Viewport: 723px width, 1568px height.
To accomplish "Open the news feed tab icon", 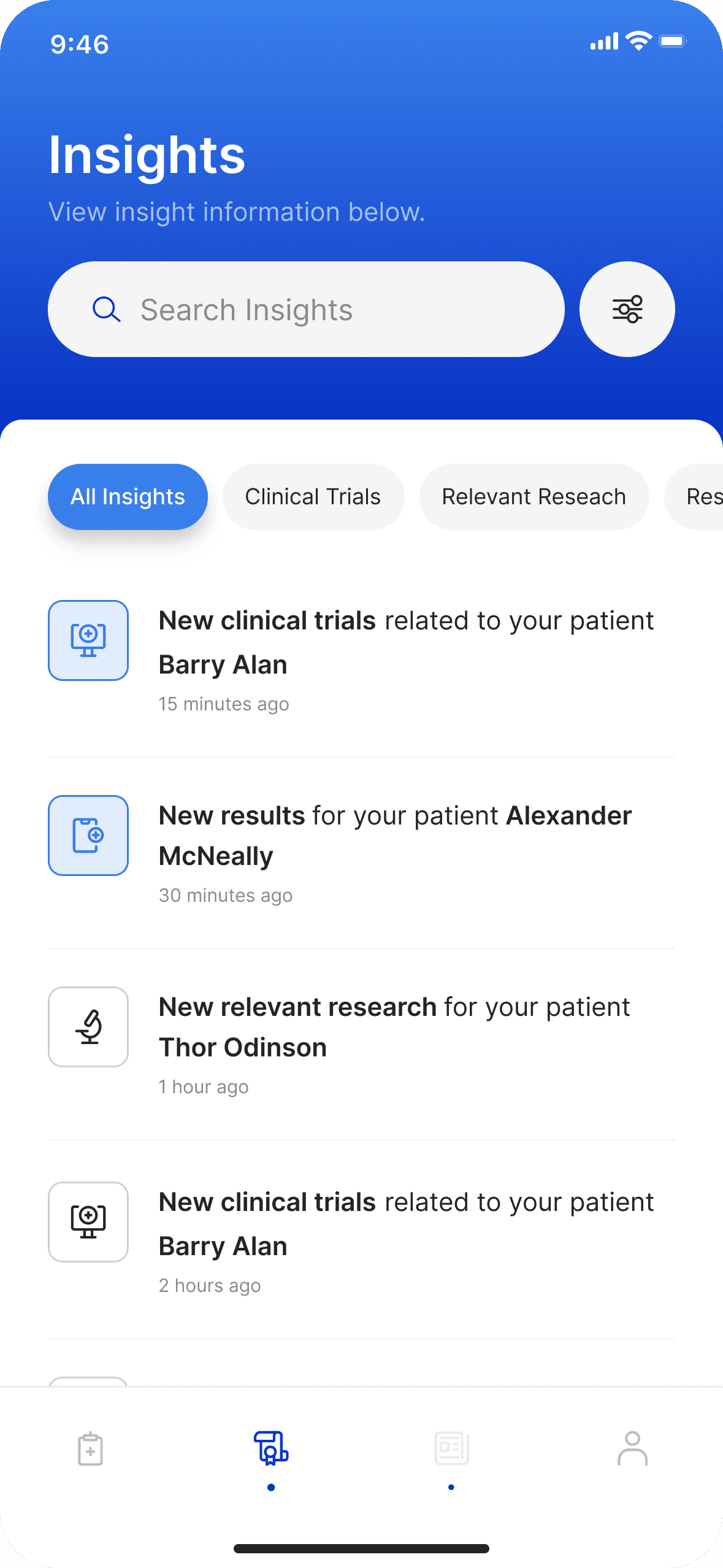I will (x=452, y=1448).
